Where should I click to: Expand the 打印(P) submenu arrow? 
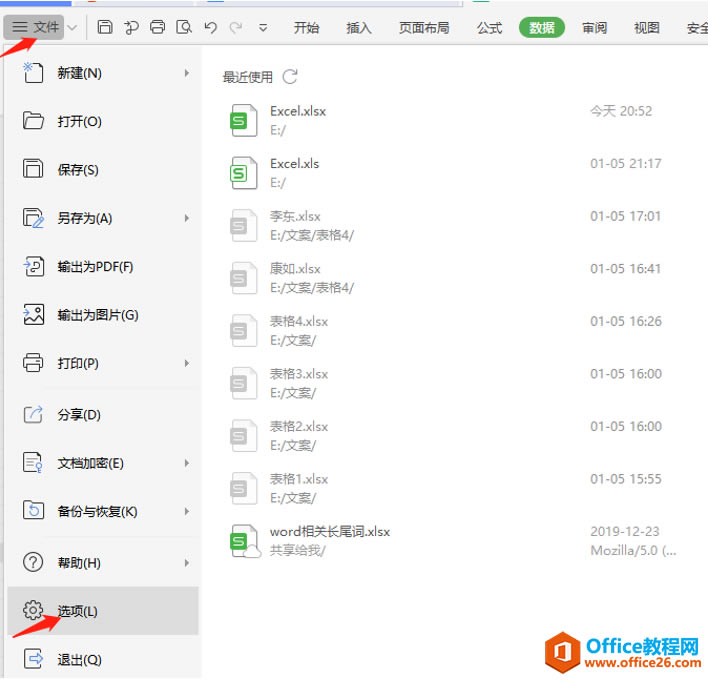coord(186,363)
